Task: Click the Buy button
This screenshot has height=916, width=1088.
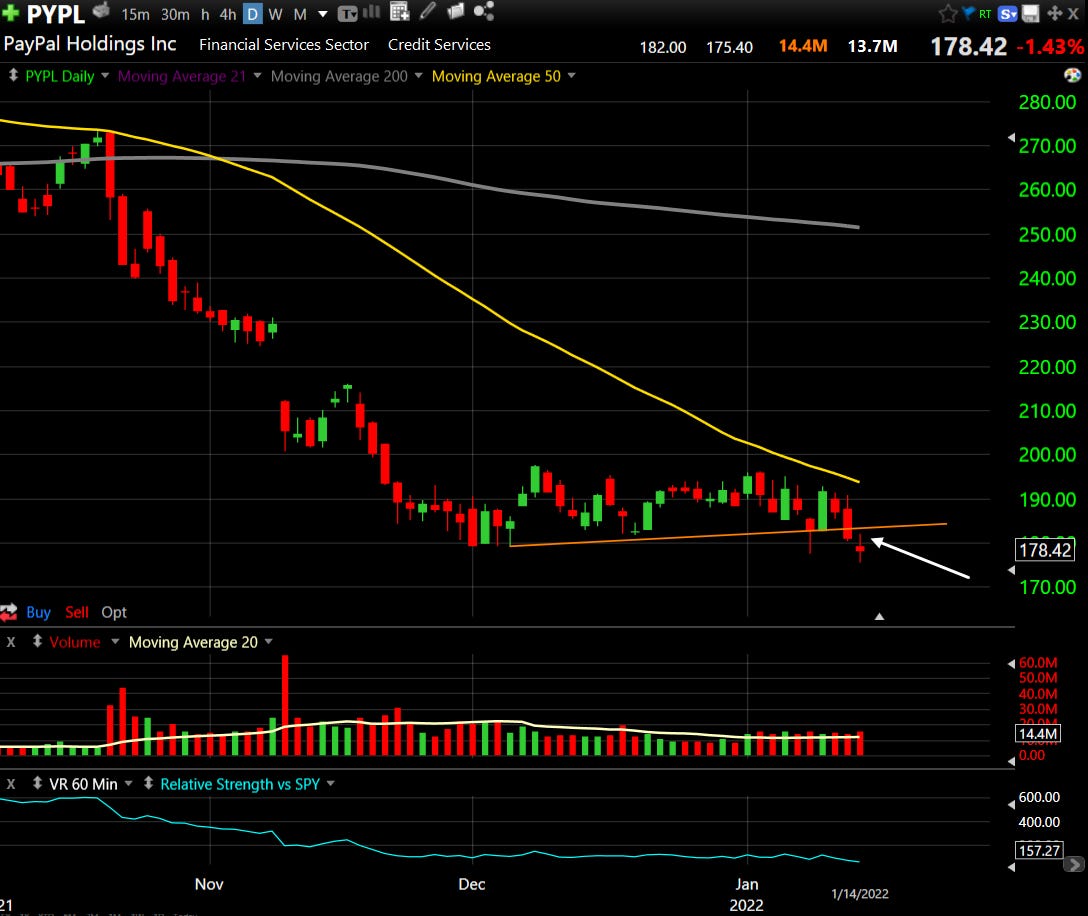Action: point(38,612)
